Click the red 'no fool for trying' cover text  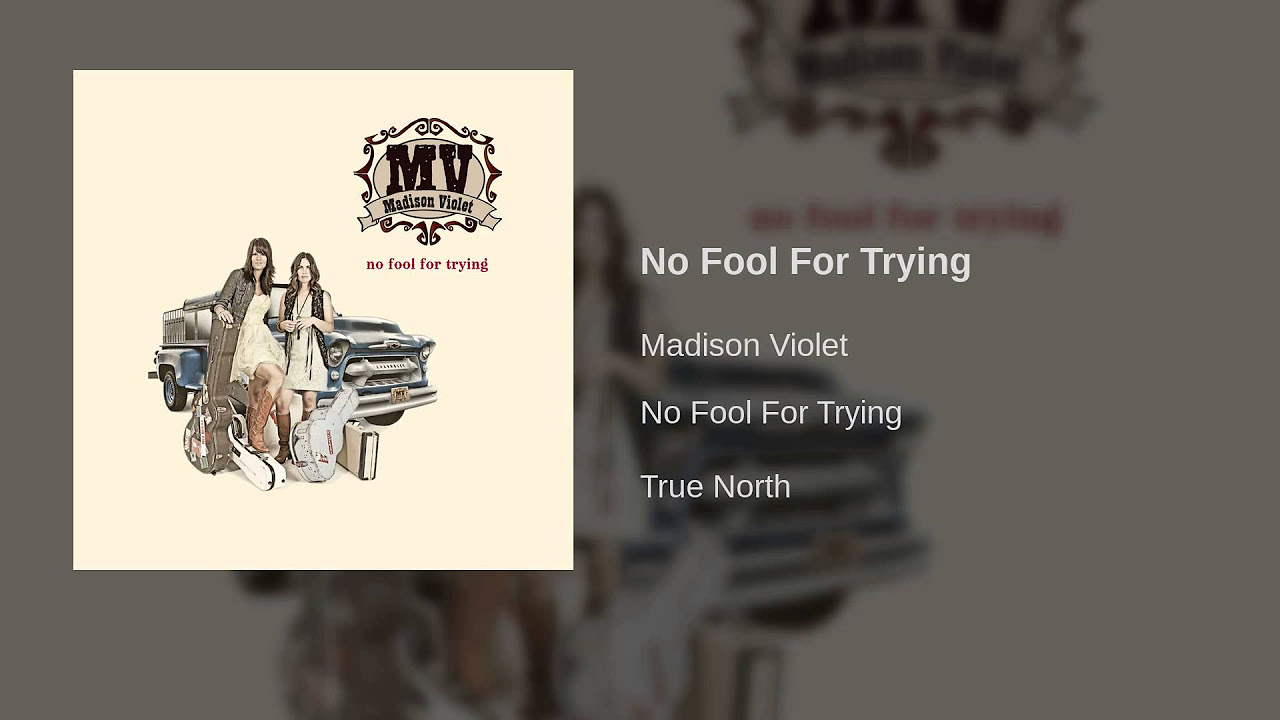pos(427,264)
